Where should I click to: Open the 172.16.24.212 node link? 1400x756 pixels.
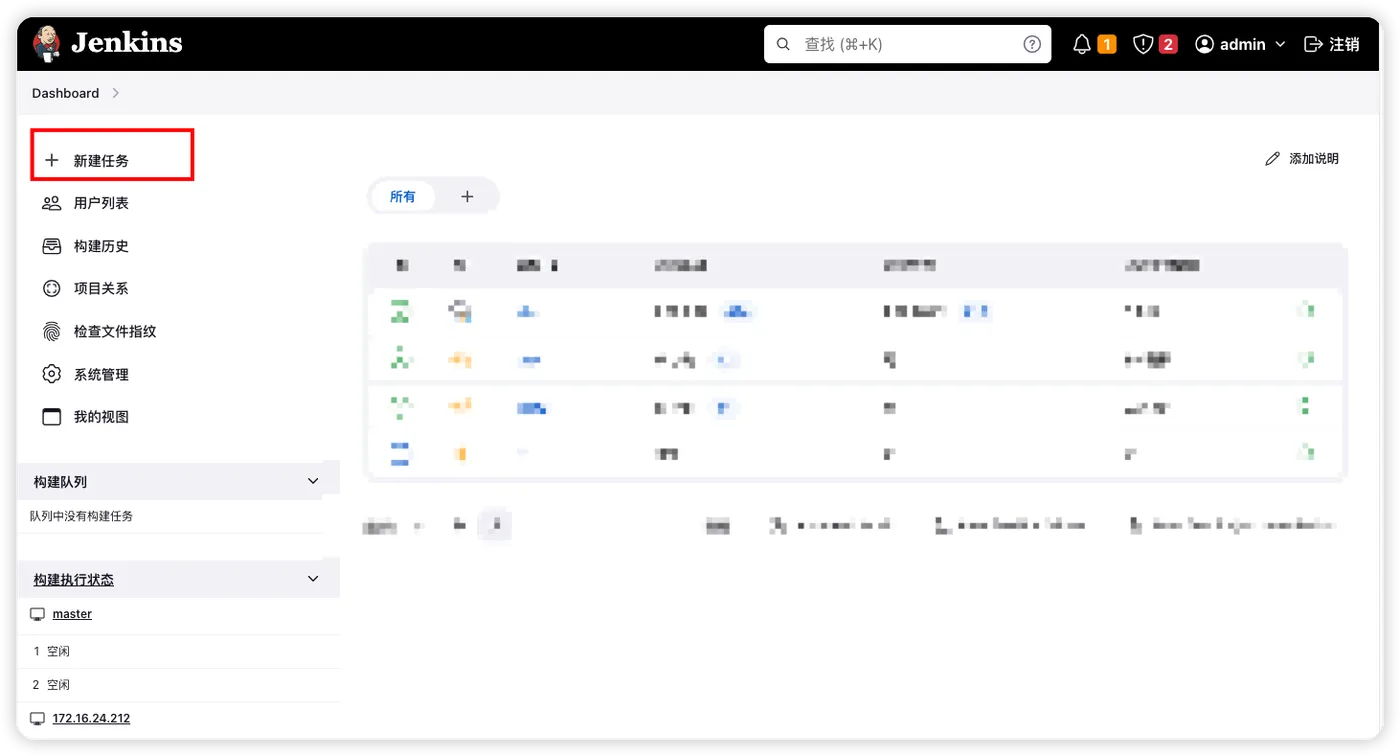point(91,718)
